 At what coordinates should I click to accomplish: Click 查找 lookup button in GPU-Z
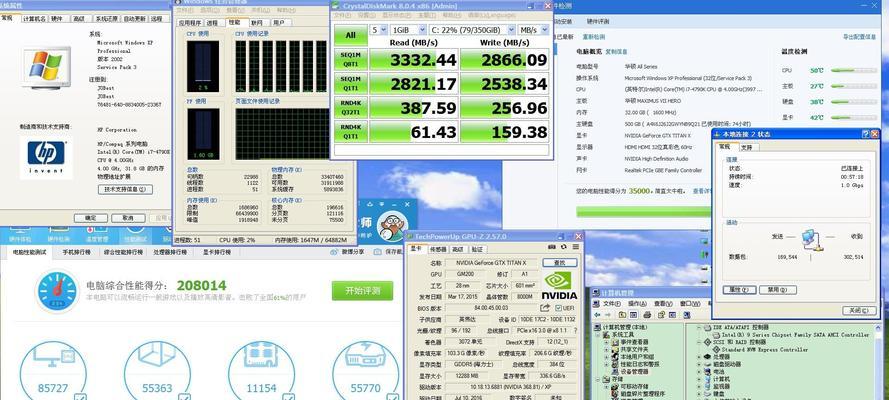click(x=560, y=263)
